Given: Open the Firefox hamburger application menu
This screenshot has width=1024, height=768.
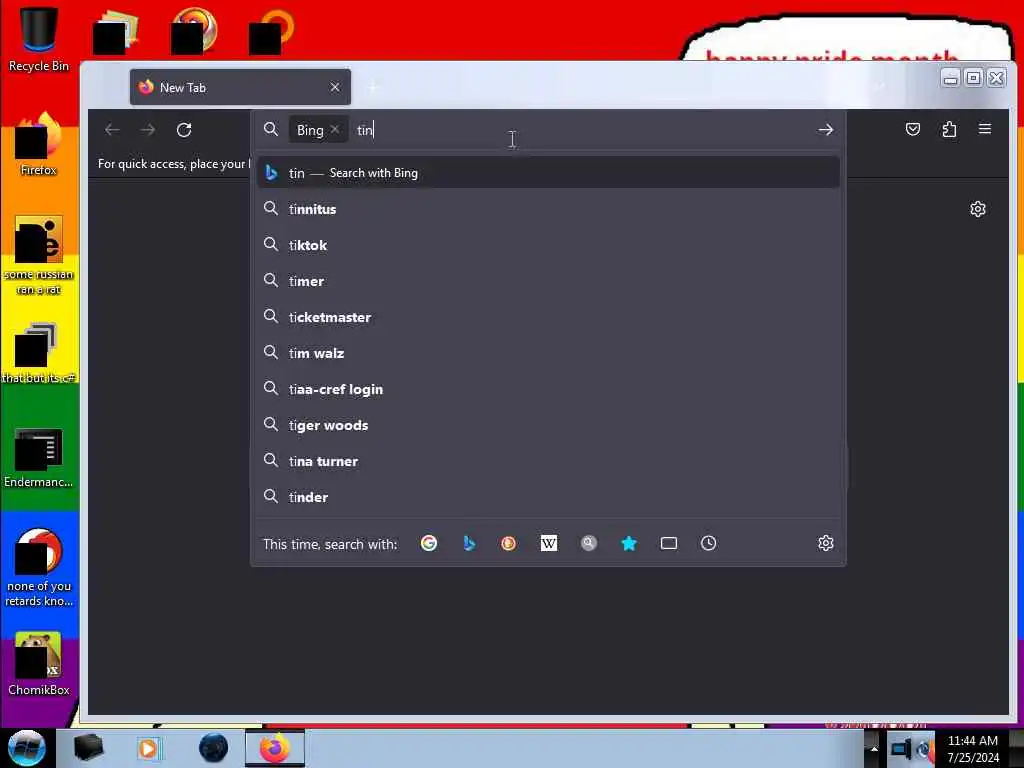Looking at the screenshot, I should pos(985,129).
